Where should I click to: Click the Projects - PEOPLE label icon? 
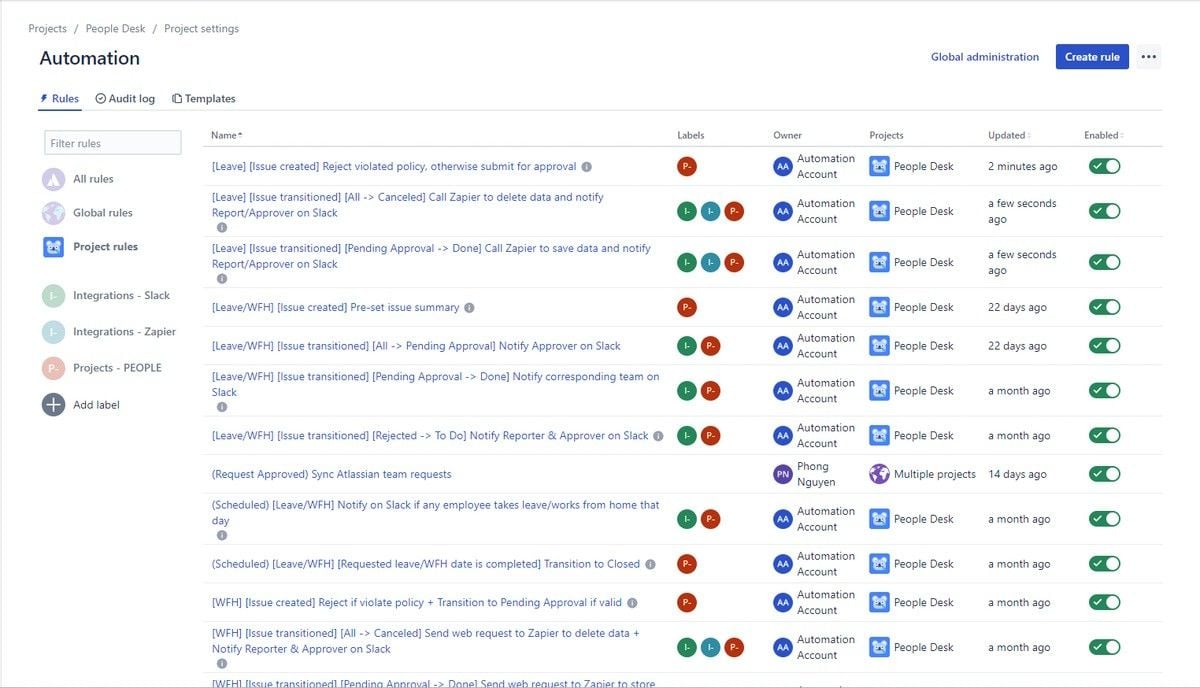pos(53,368)
